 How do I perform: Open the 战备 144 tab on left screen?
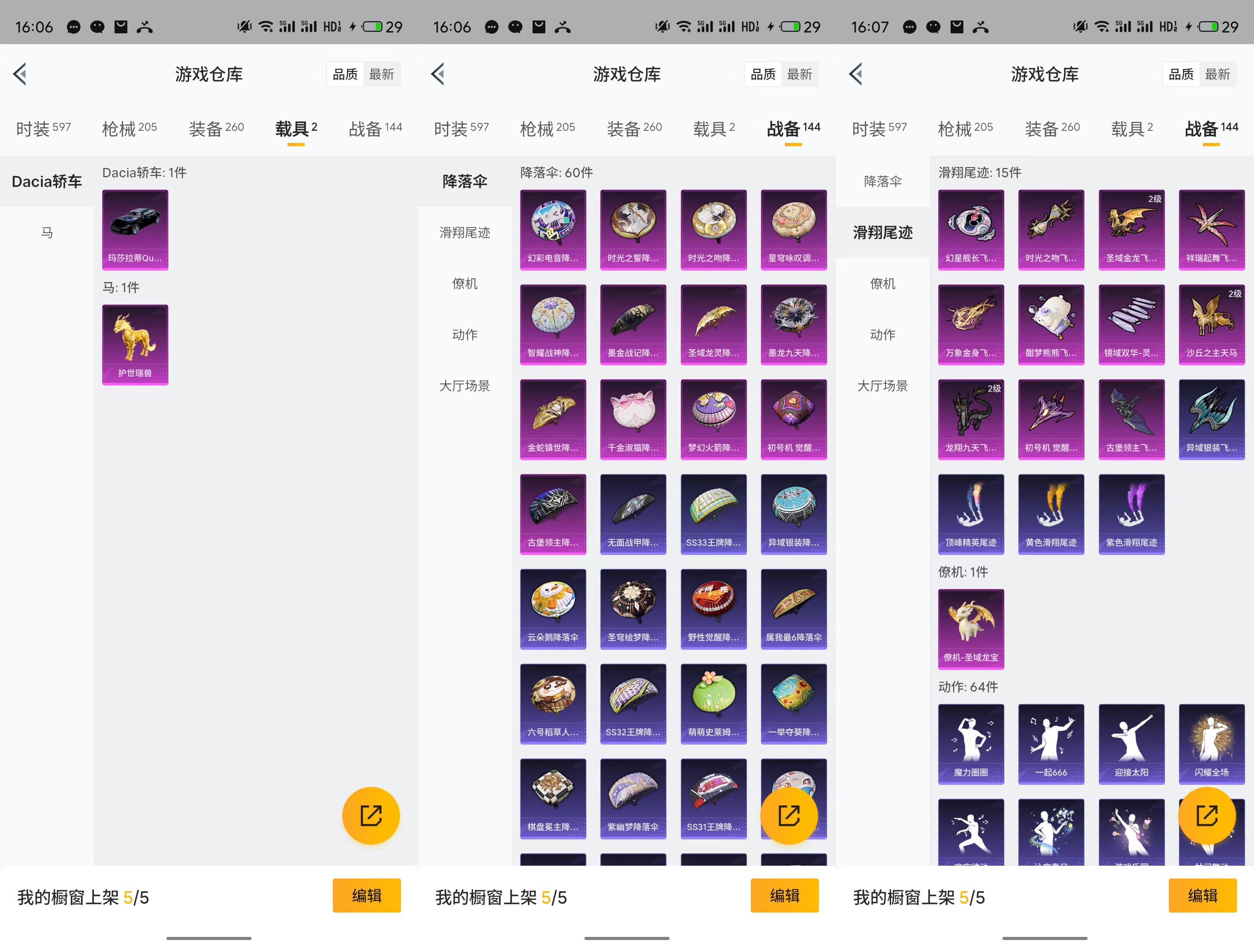pos(375,129)
